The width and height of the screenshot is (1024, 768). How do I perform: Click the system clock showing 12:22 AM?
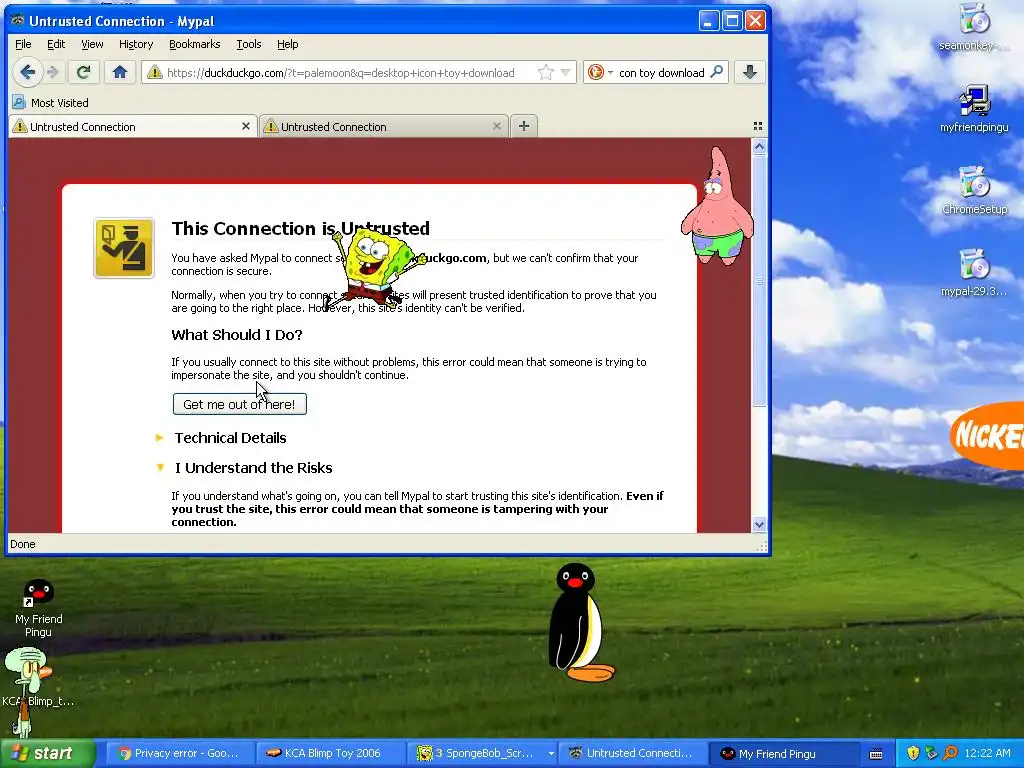(987, 753)
